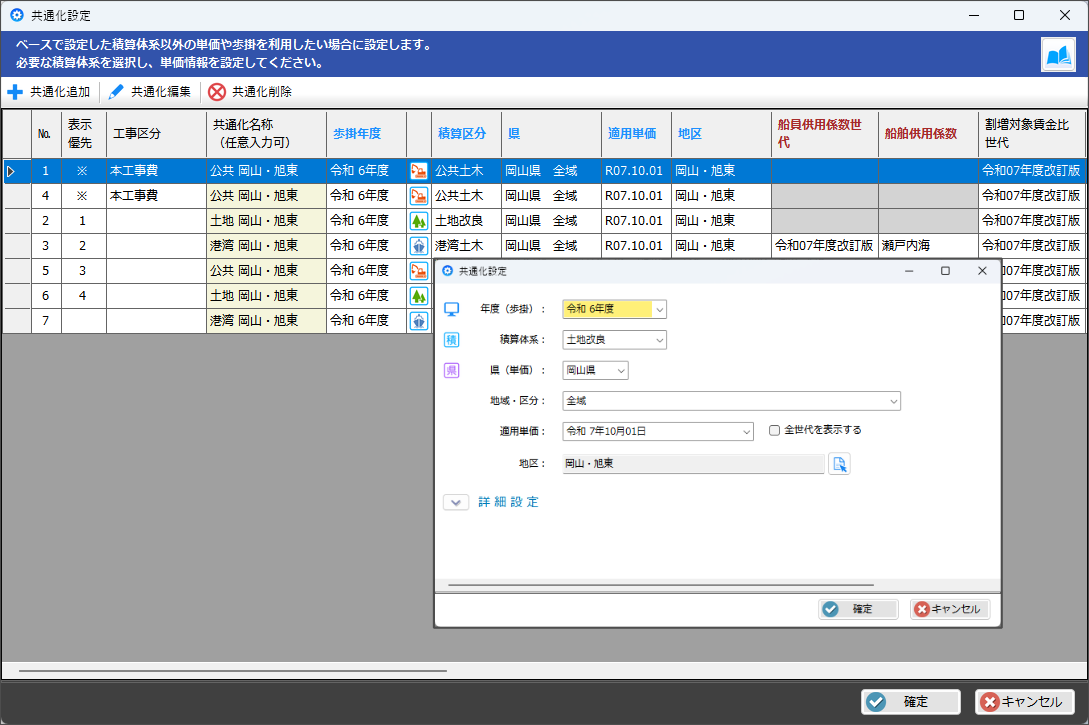Enable the 全世代を表示する checkbox
The width and height of the screenshot is (1089, 725).
[x=775, y=431]
